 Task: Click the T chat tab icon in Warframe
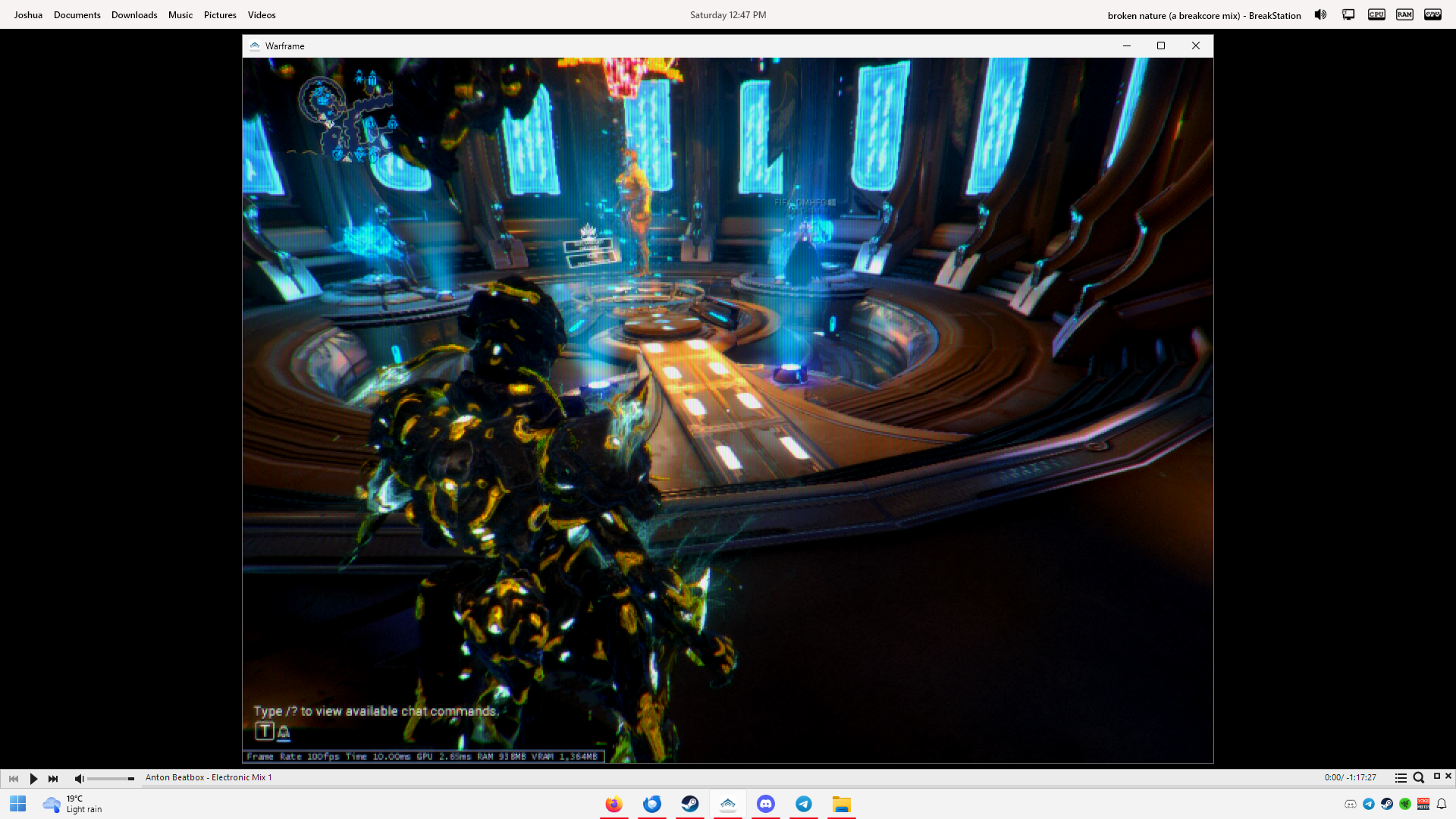pos(264,731)
